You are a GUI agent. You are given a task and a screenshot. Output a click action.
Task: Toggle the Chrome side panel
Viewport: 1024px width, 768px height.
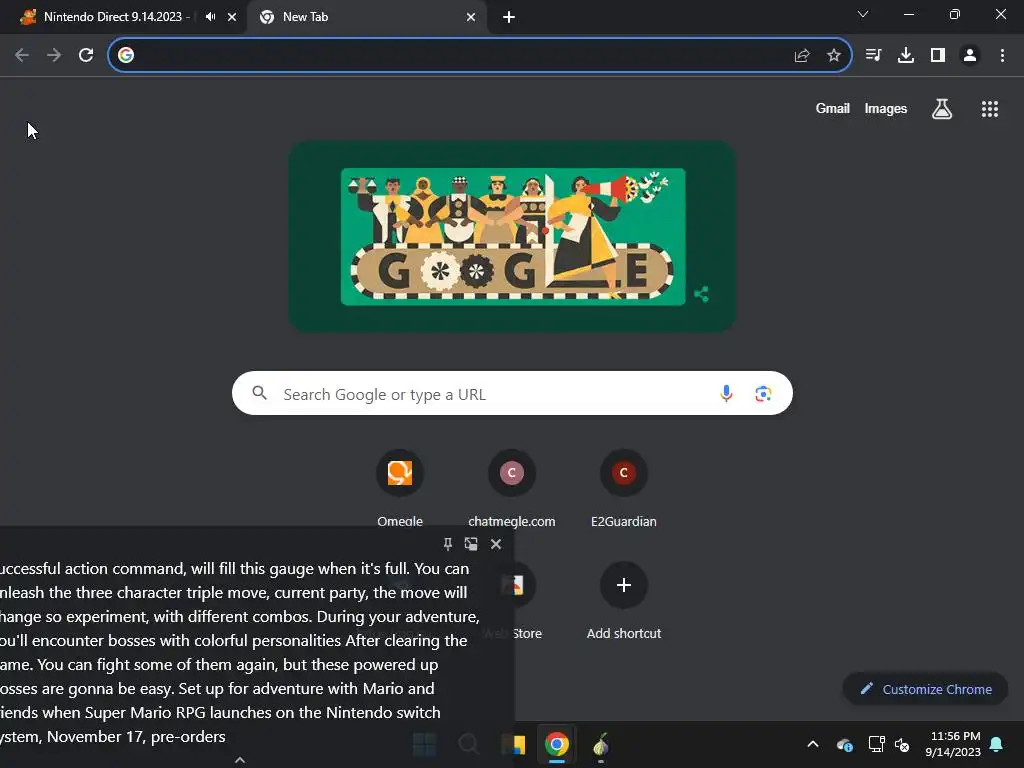pos(938,55)
